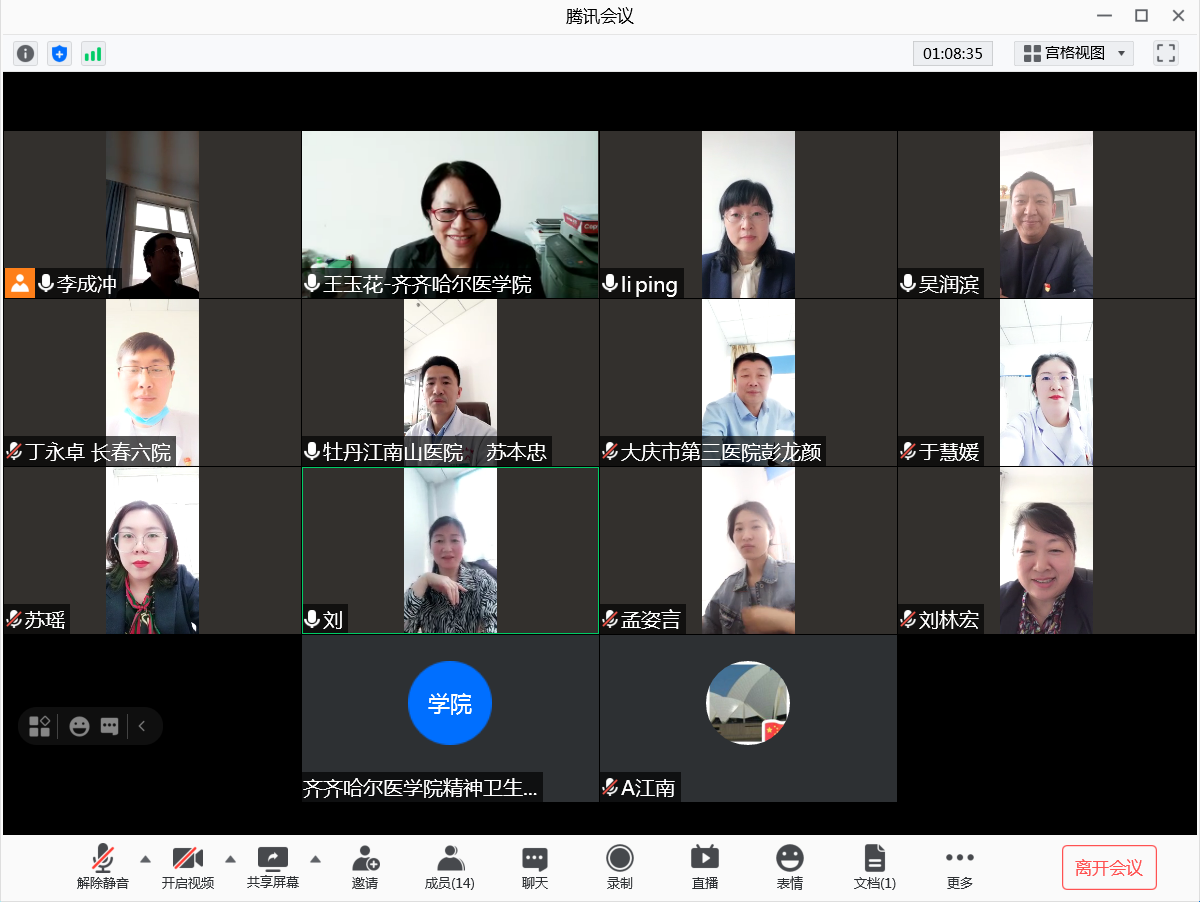Image resolution: width=1200 pixels, height=902 pixels.
Task: Click the meeting info icon
Action: [x=25, y=54]
